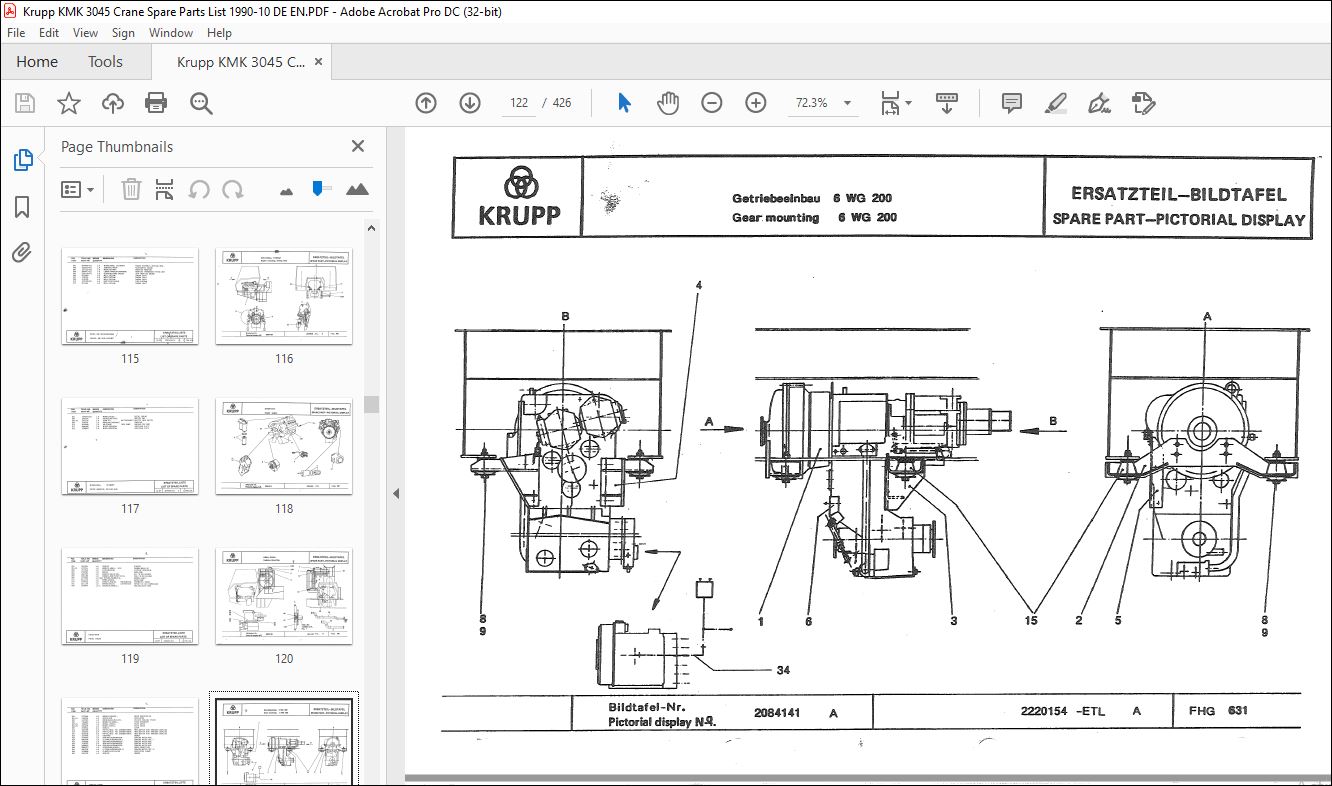Open the Sign menu

(123, 33)
